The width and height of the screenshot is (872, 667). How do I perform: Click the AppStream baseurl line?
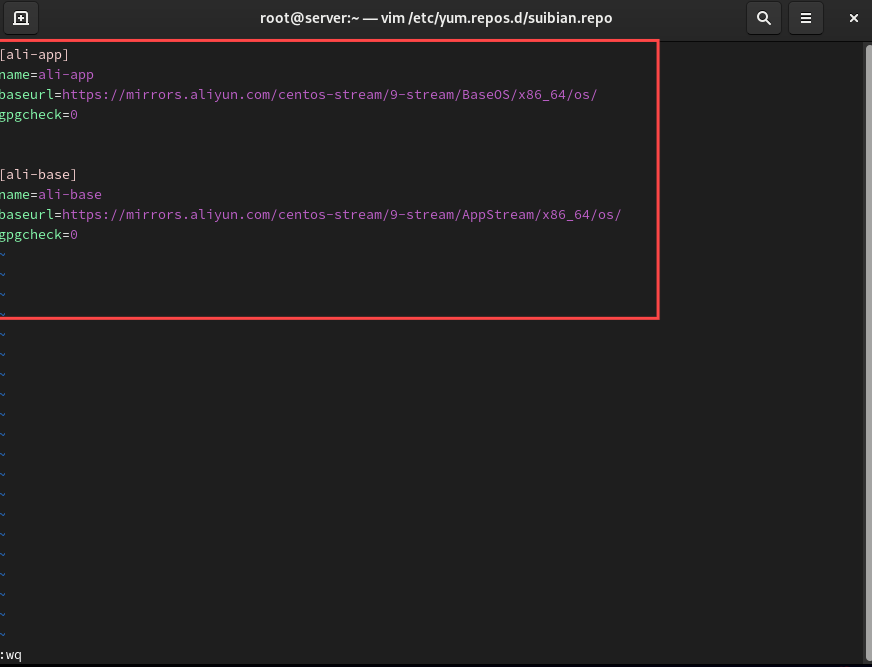pos(311,215)
